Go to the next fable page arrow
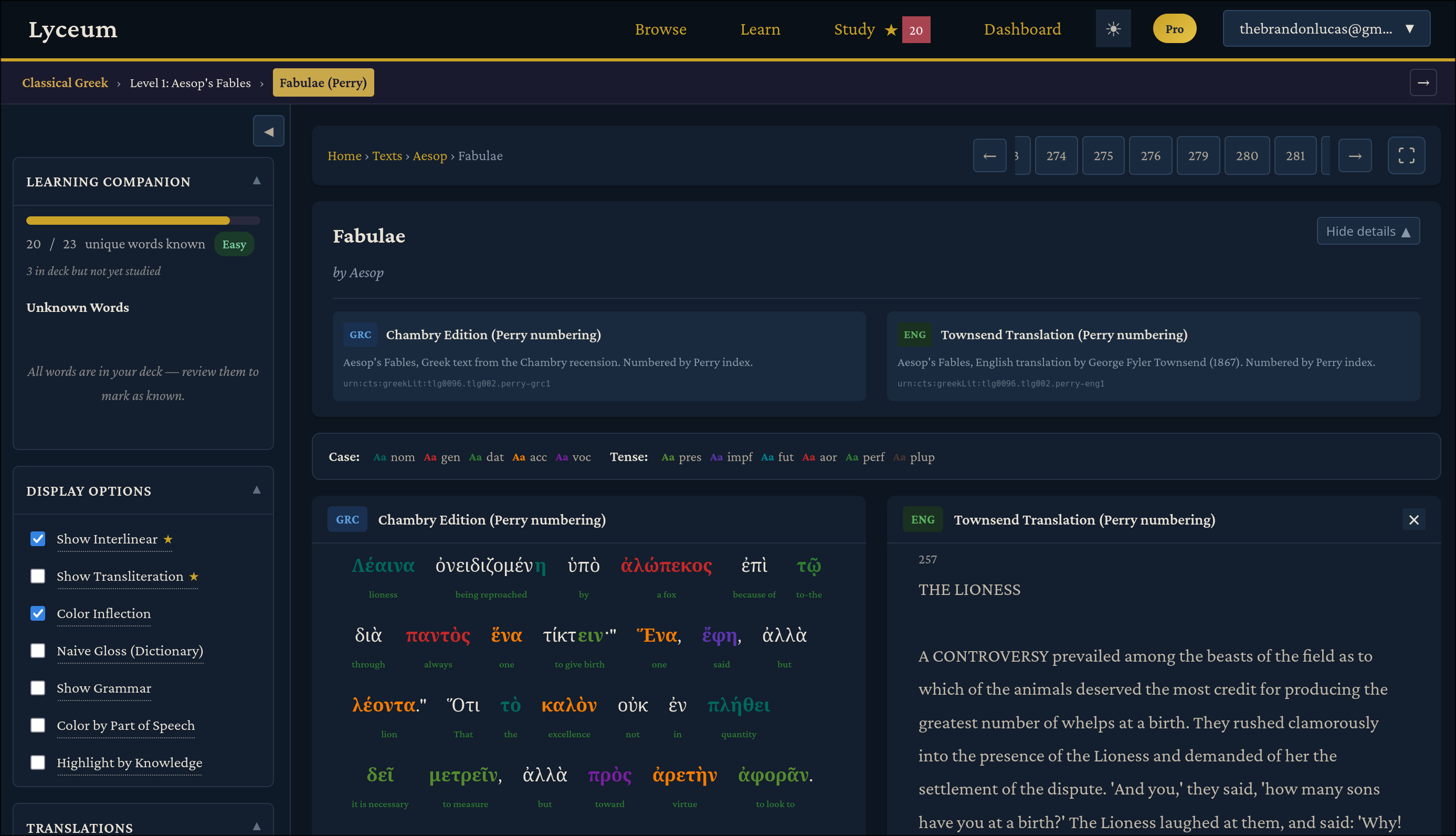This screenshot has width=1456, height=836. click(x=1354, y=155)
